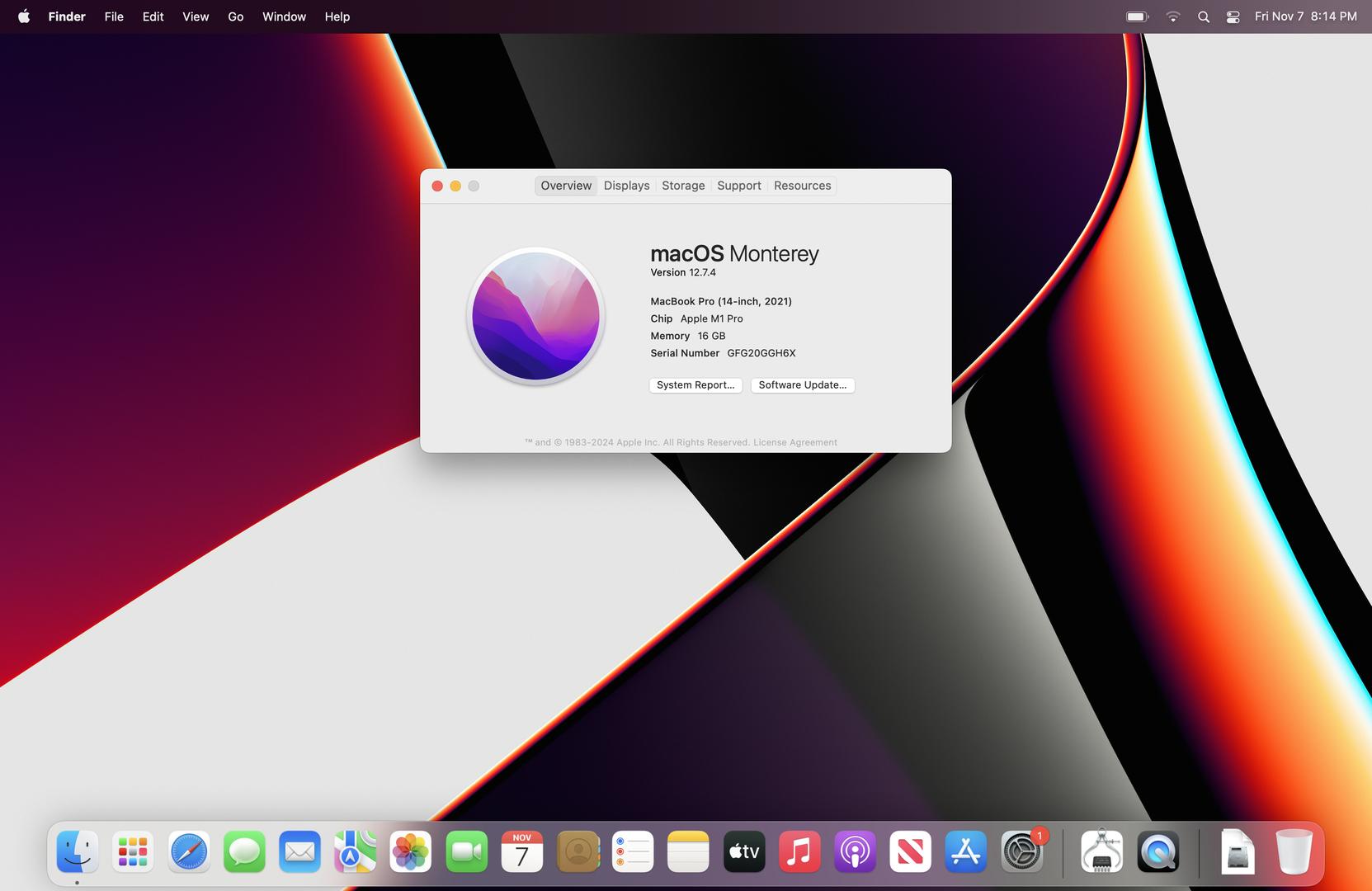Launch the Music app

[799, 851]
